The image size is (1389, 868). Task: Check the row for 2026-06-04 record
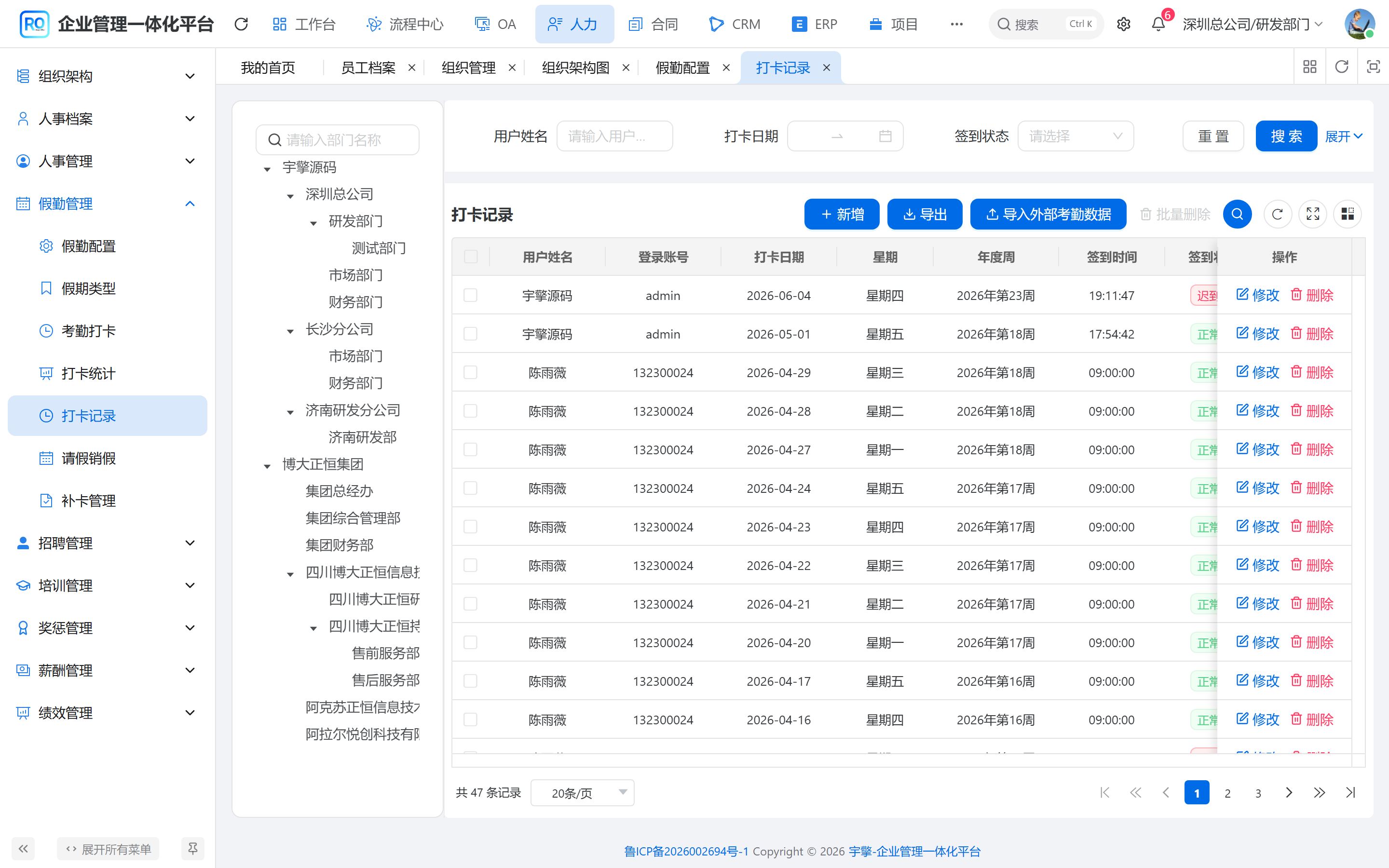471,295
